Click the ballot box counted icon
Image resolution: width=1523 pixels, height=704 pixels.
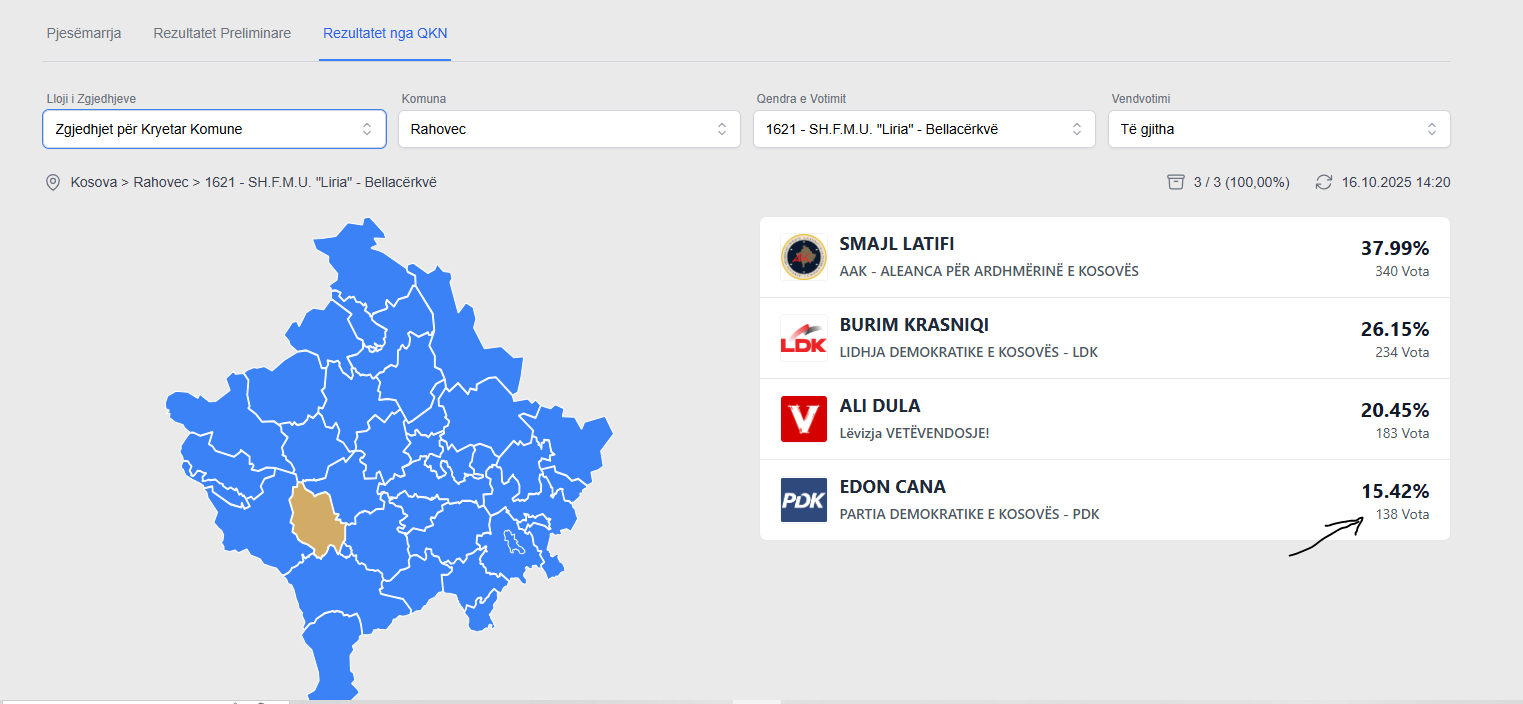pyautogui.click(x=1176, y=182)
